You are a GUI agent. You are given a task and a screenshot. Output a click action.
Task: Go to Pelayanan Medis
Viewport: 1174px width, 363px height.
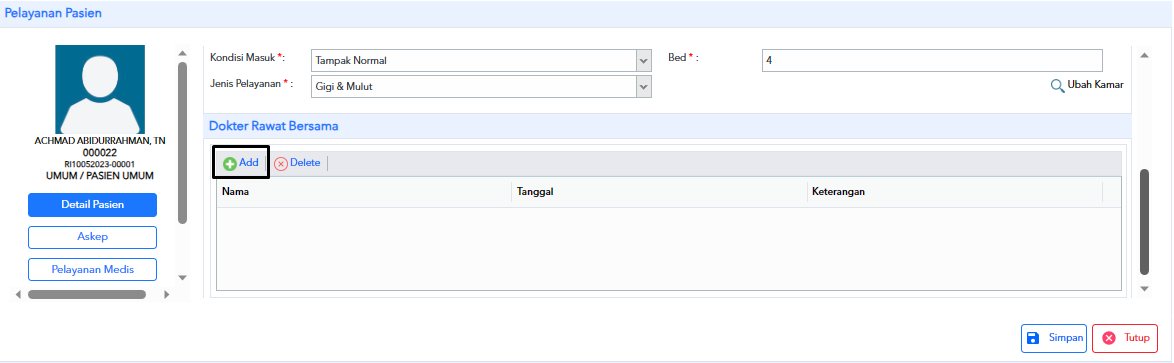click(x=93, y=269)
